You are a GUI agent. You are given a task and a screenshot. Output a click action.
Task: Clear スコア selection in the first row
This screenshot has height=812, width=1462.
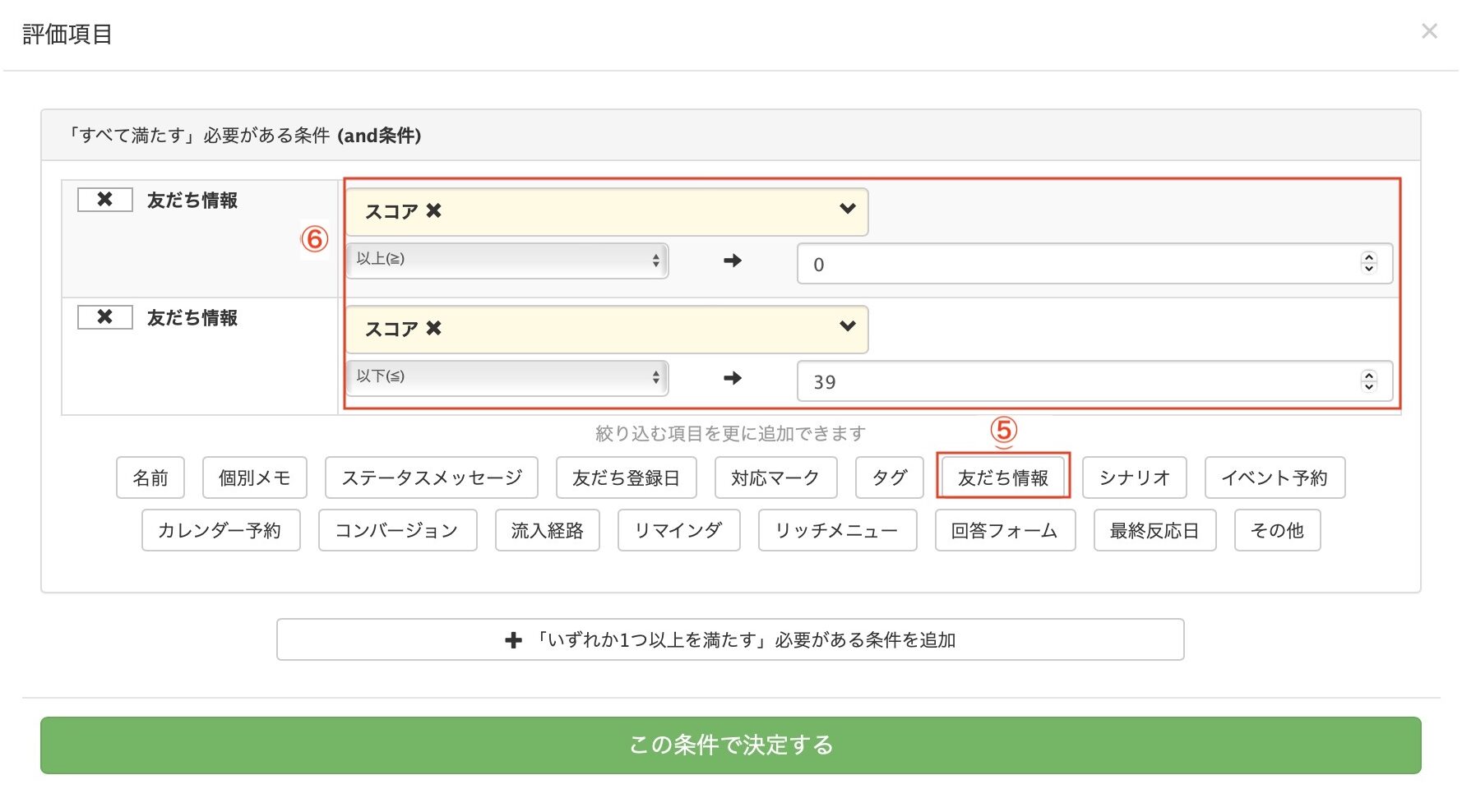click(434, 211)
